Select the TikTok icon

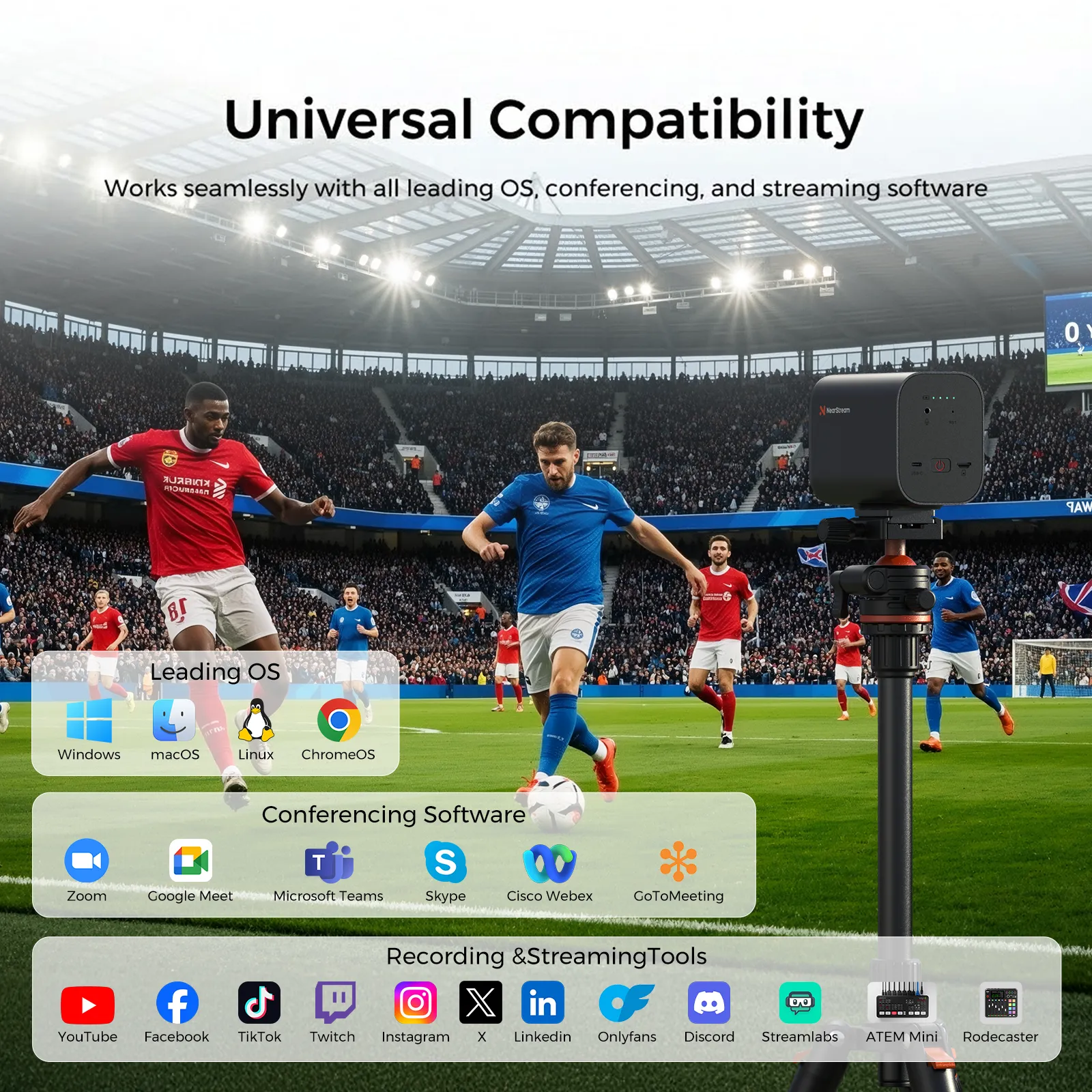coord(259,1003)
